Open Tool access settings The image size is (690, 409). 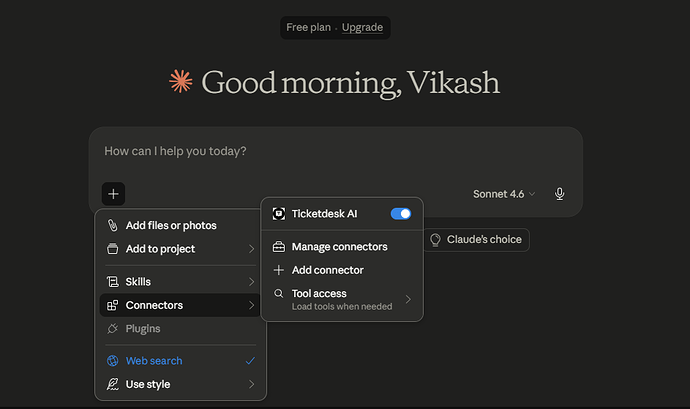coord(342,299)
